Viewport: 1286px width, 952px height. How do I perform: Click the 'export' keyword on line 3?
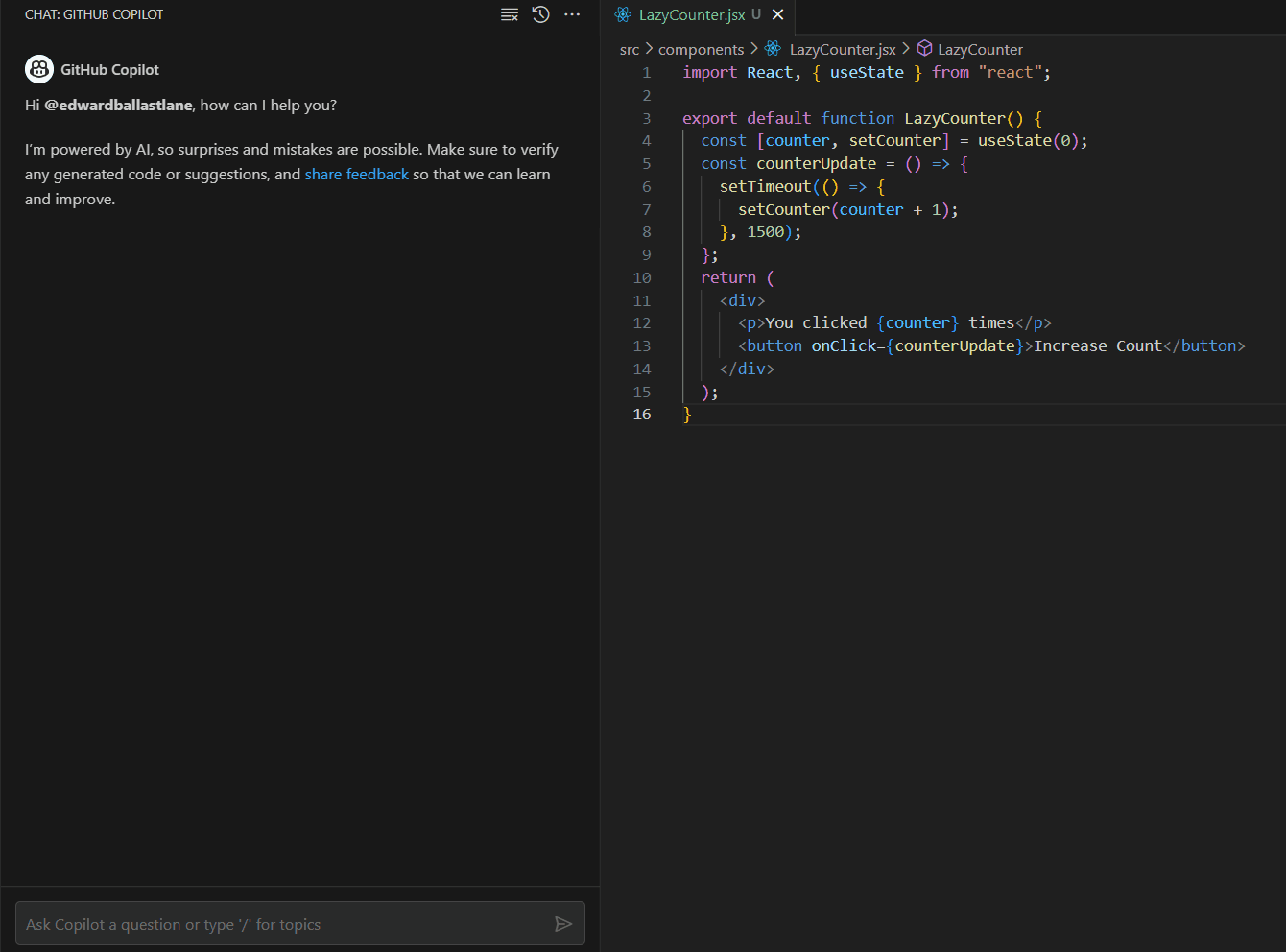[x=710, y=118]
